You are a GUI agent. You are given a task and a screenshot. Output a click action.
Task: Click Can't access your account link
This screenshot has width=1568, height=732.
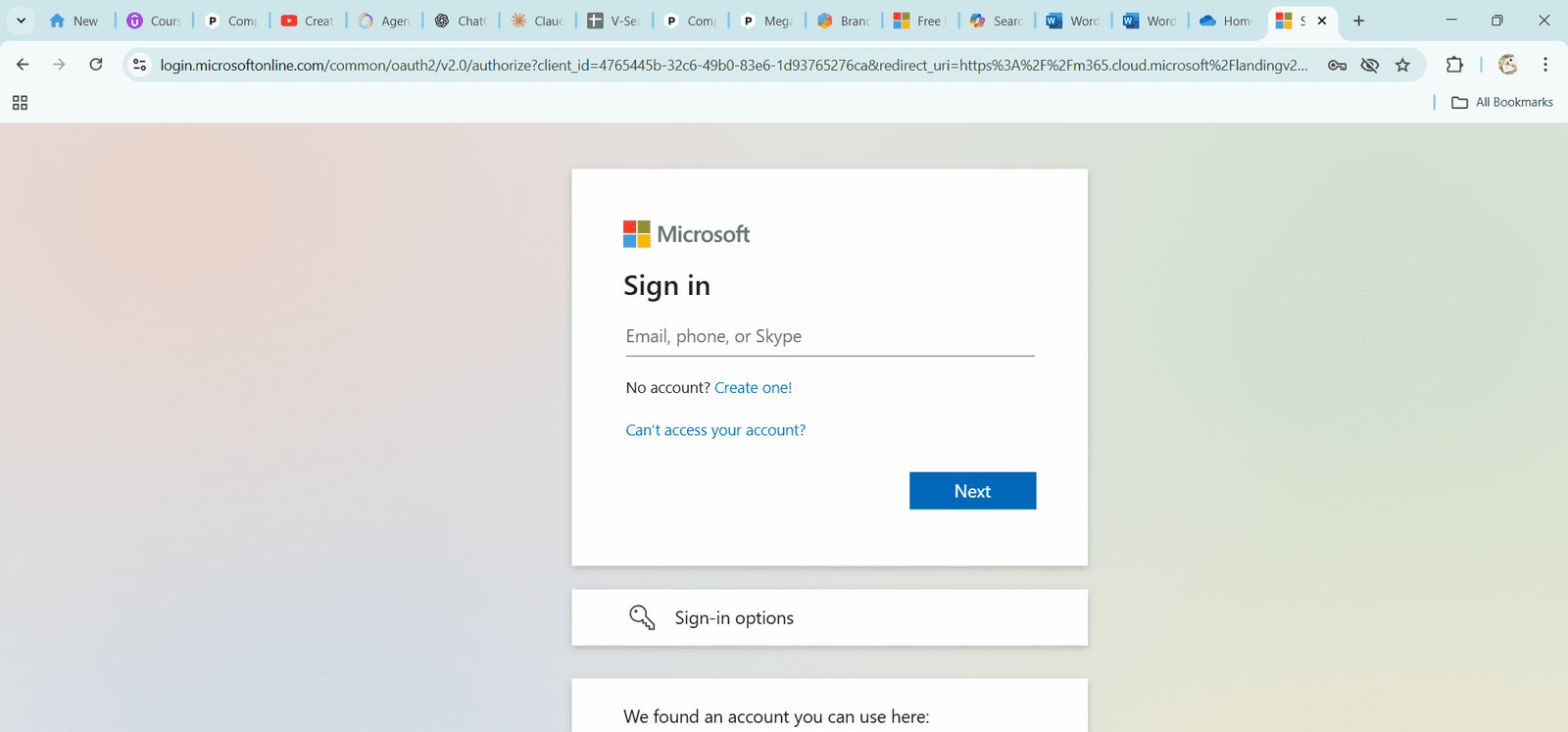coord(715,430)
